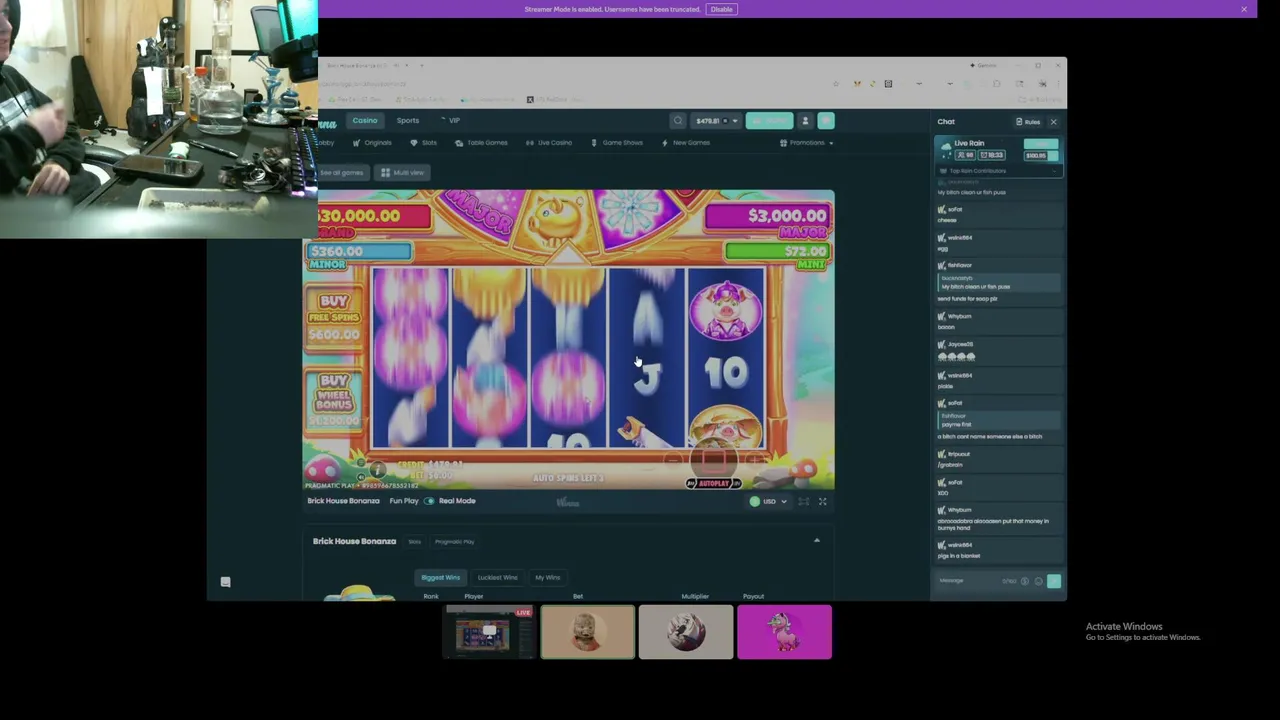Click in the chat Message field
This screenshot has width=1280, height=720.
point(968,581)
